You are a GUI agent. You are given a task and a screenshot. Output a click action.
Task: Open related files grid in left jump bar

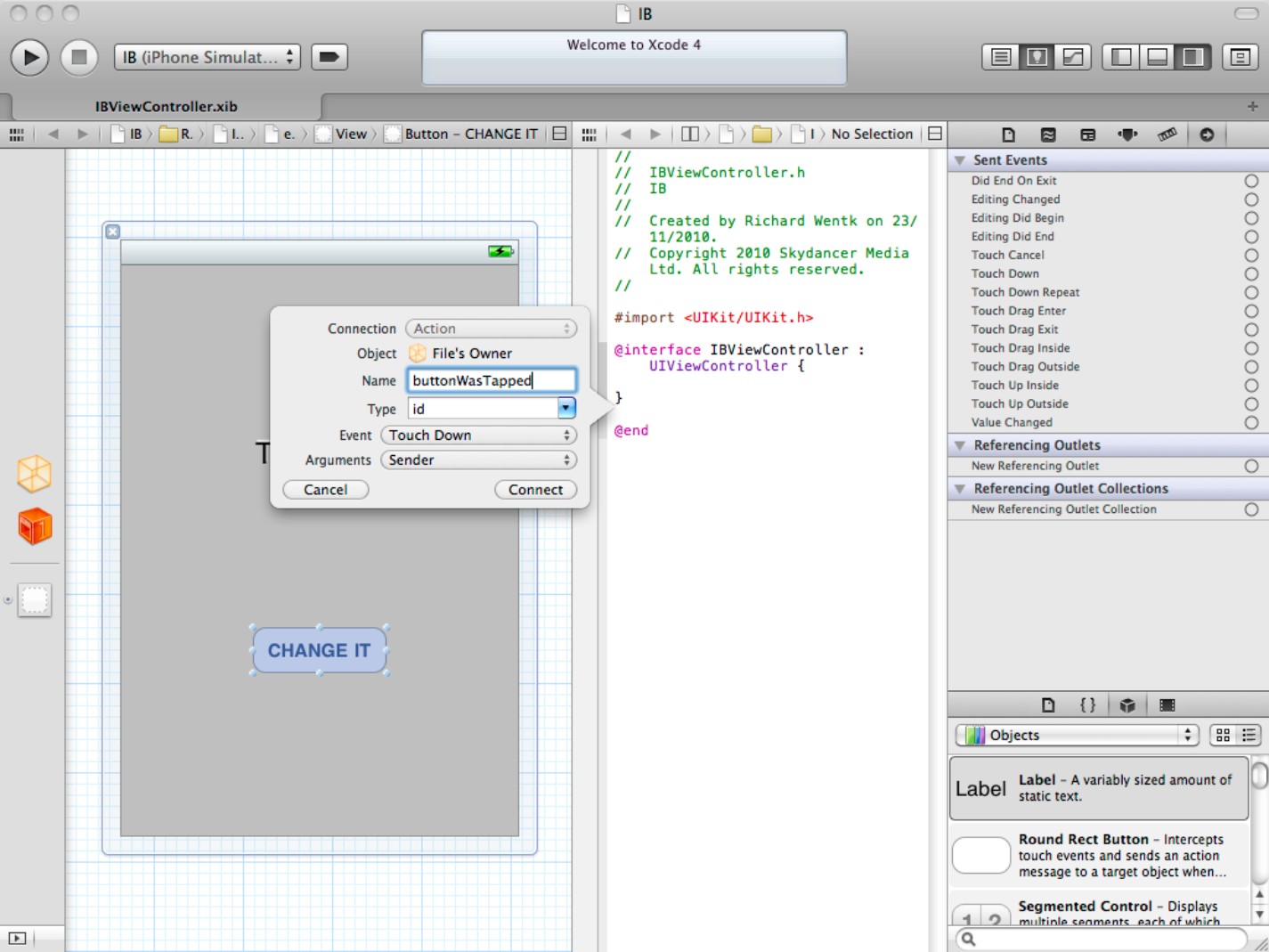(x=16, y=134)
